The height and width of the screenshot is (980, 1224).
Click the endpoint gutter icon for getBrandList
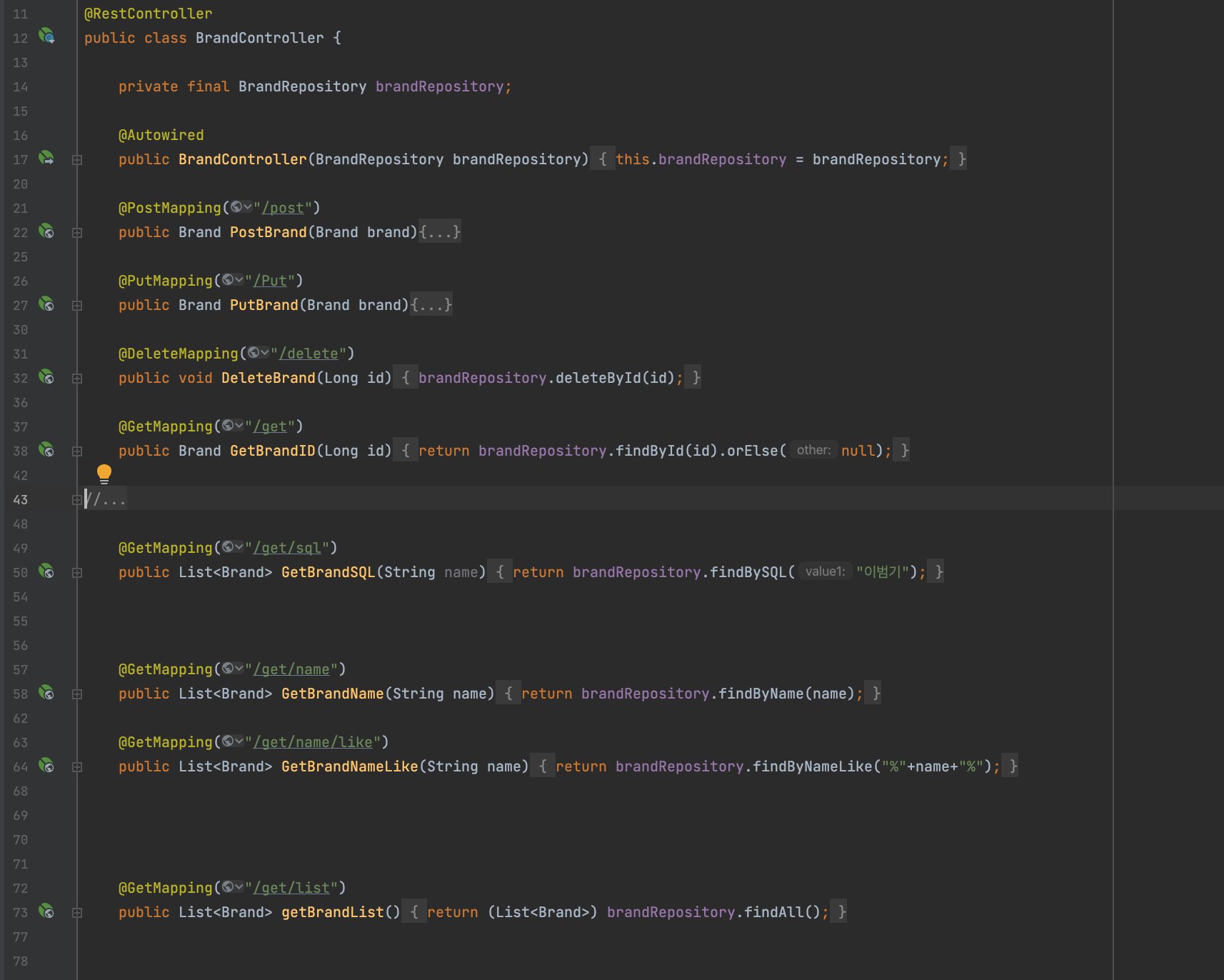point(46,911)
